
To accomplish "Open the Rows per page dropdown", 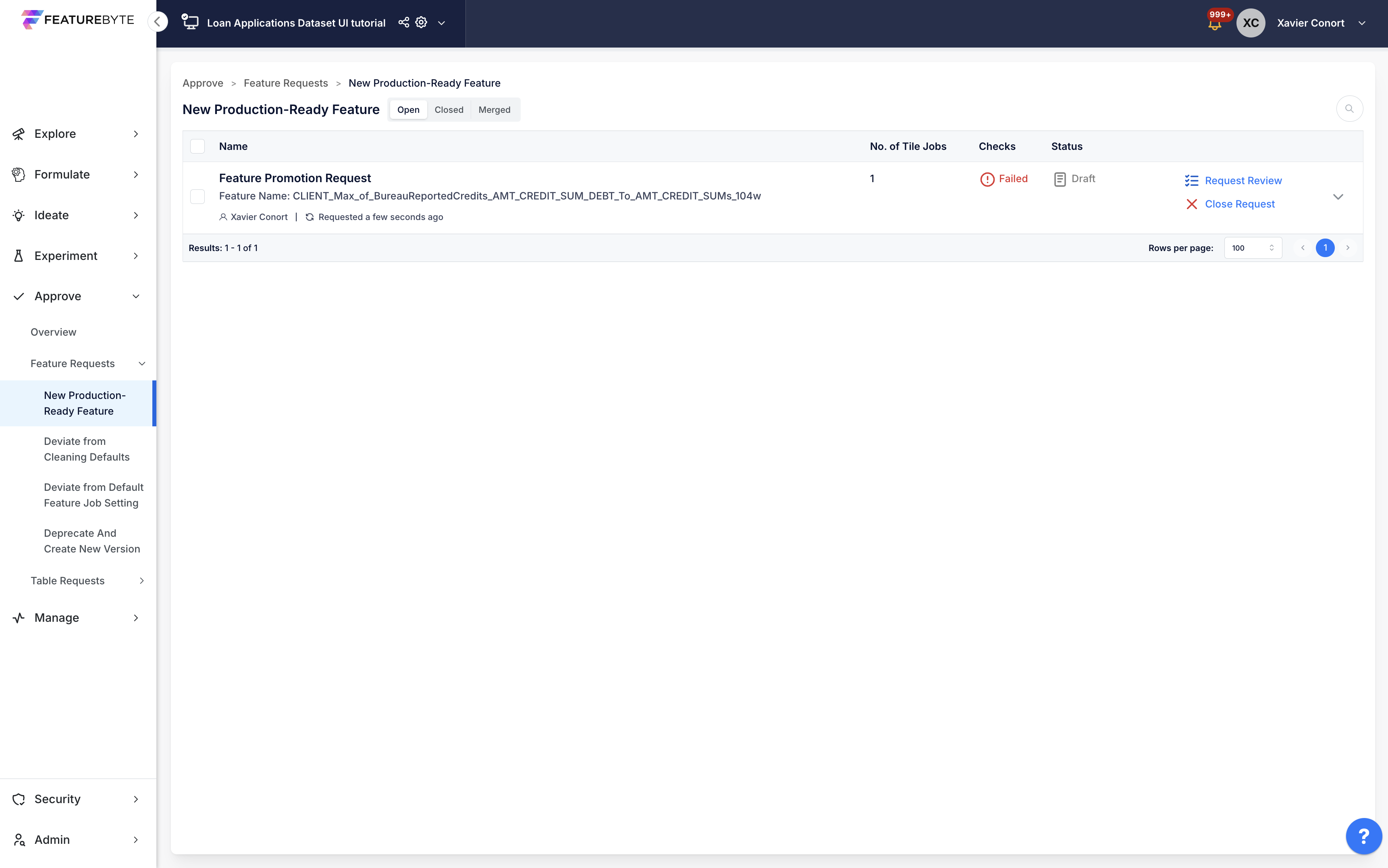I will 1253,248.
